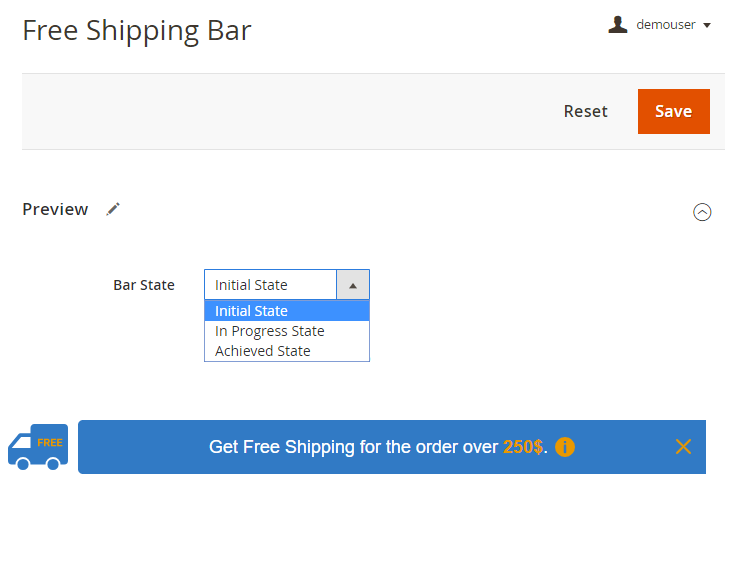Click the Get Free Shipping banner message
The width and height of the screenshot is (743, 572).
[x=353, y=447]
